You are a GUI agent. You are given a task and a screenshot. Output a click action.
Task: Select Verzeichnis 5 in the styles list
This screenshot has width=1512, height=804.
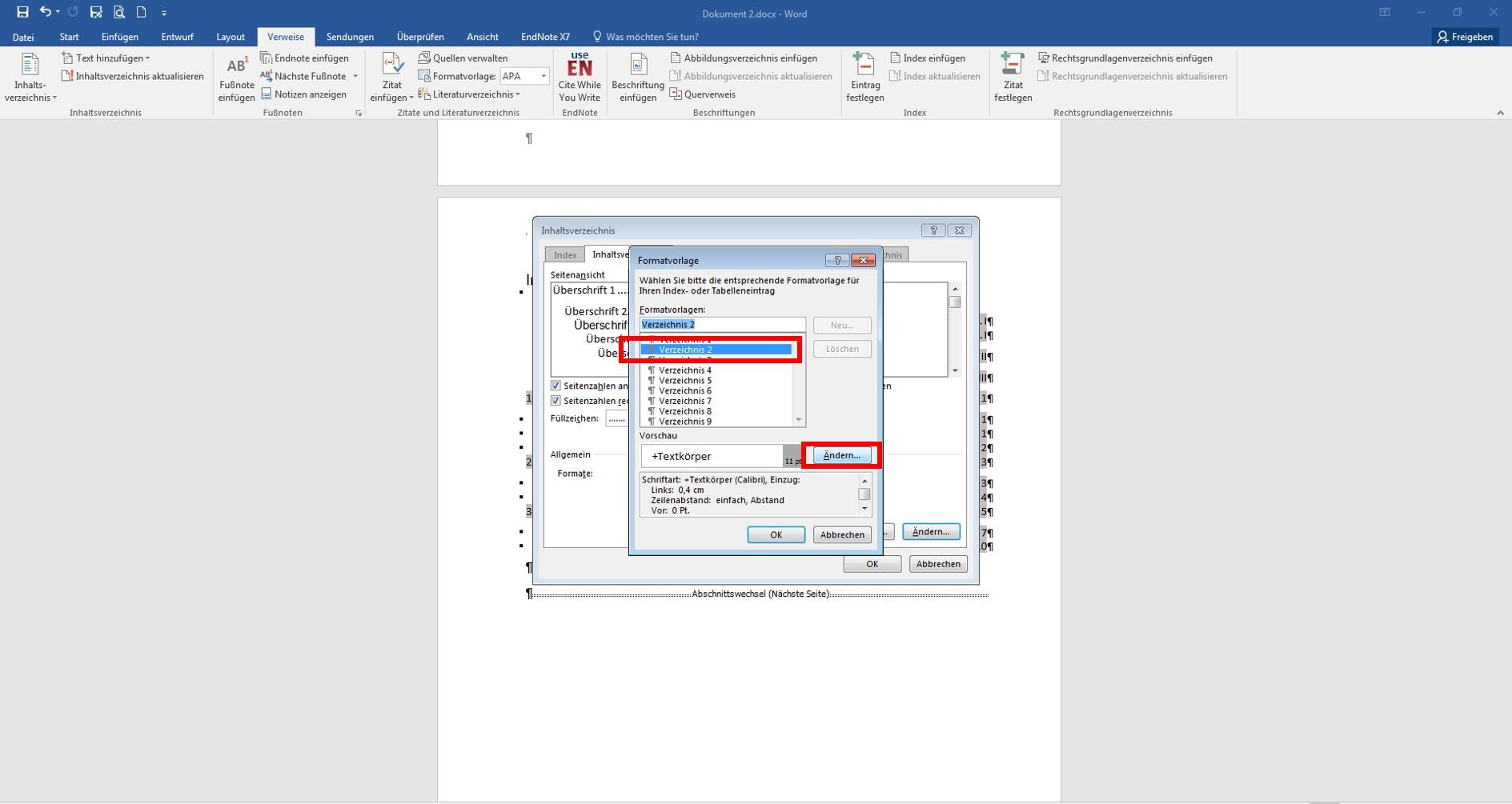pyautogui.click(x=685, y=381)
